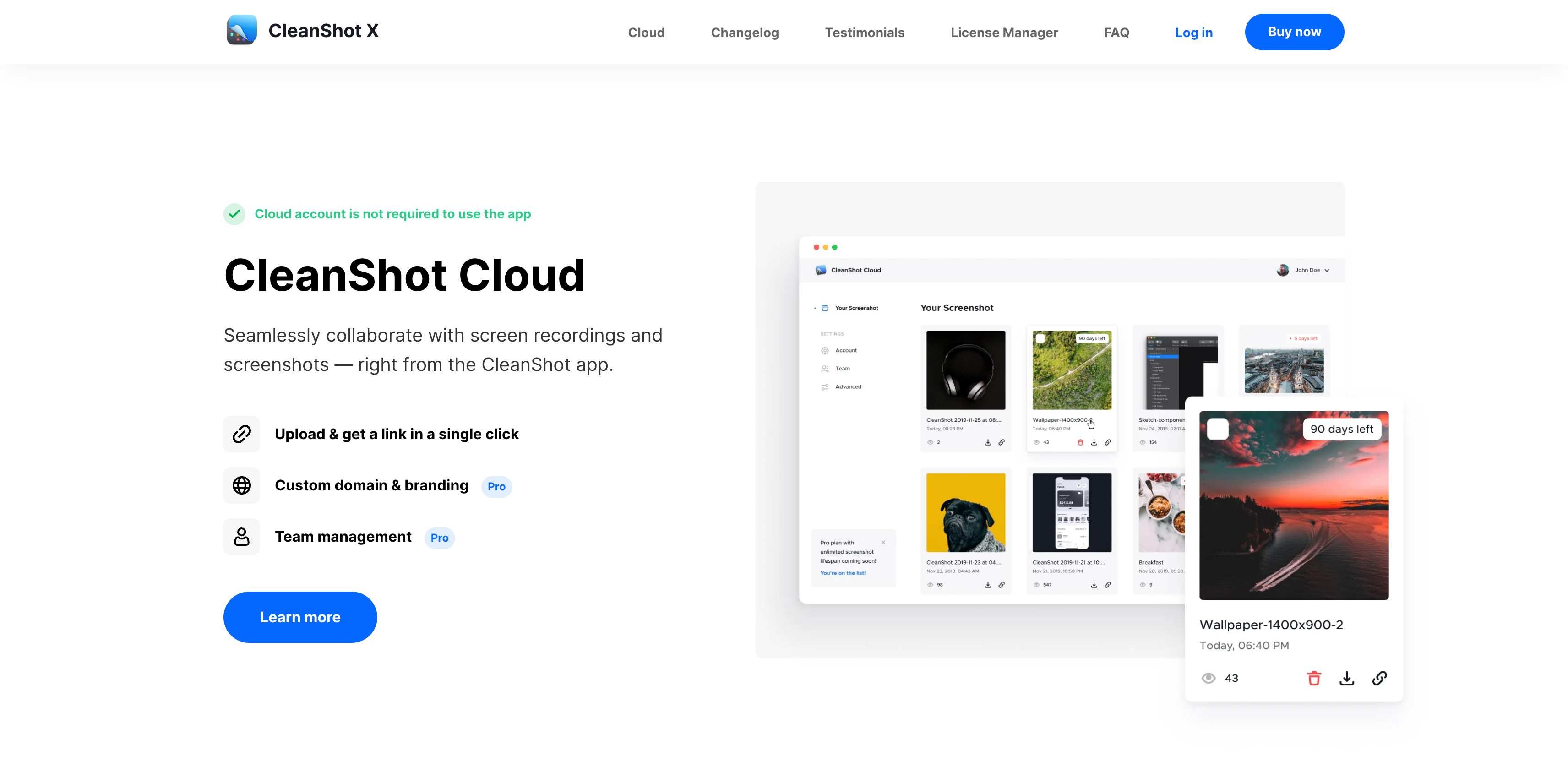Click eye icon beside 547 views

(x=1037, y=585)
